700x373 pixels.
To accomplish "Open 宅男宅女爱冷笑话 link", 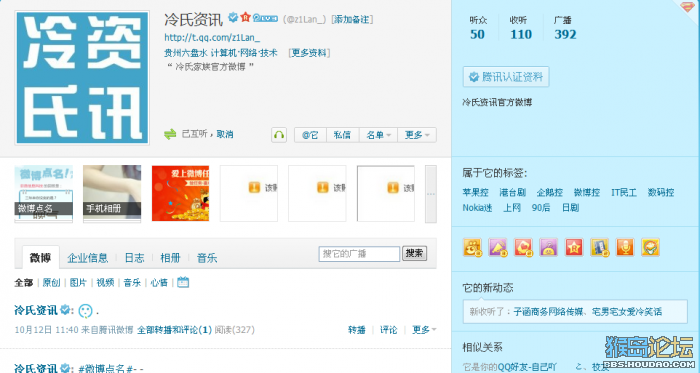I will (x=627, y=311).
